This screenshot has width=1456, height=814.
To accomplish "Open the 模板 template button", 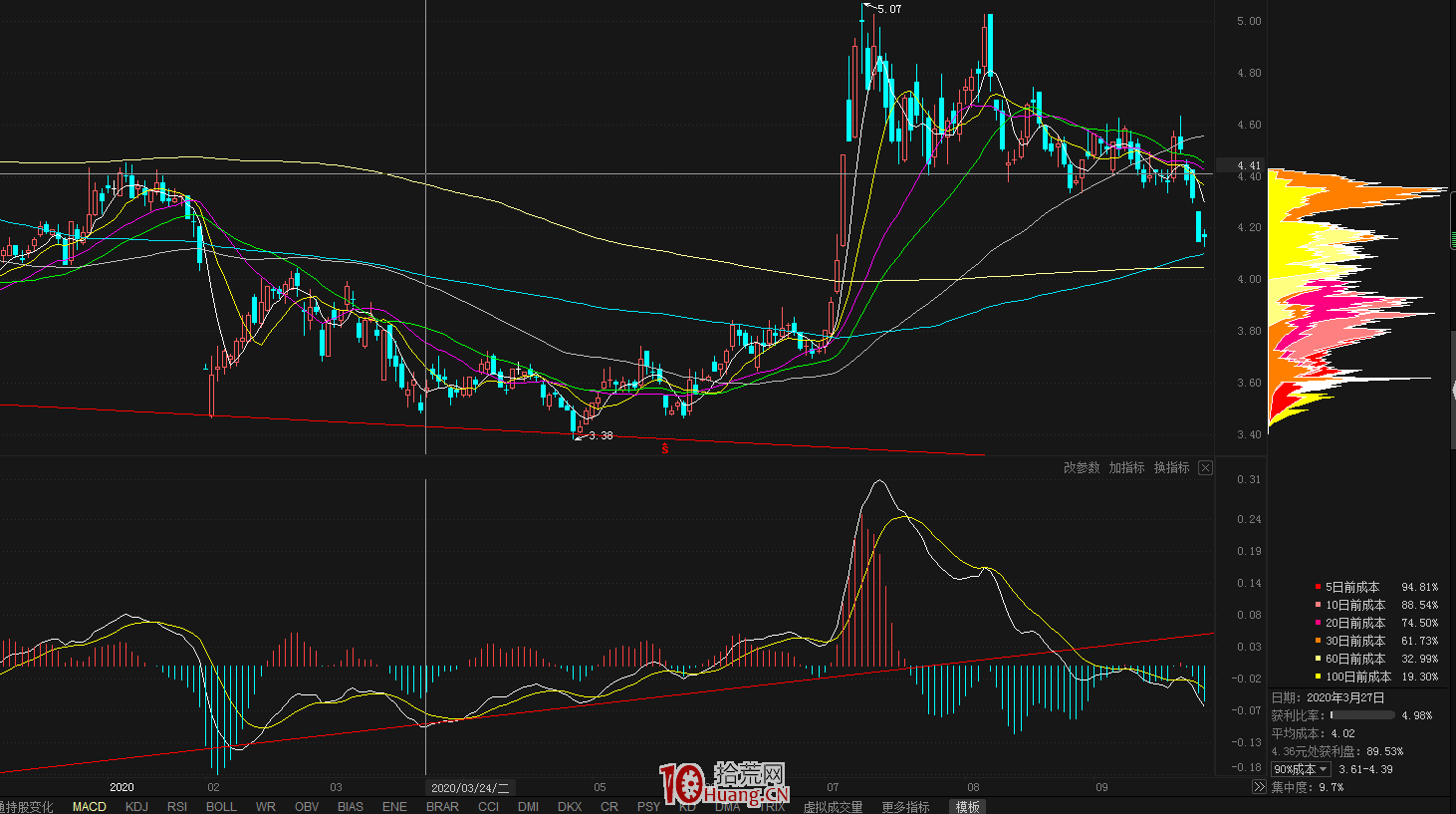I will 967,807.
